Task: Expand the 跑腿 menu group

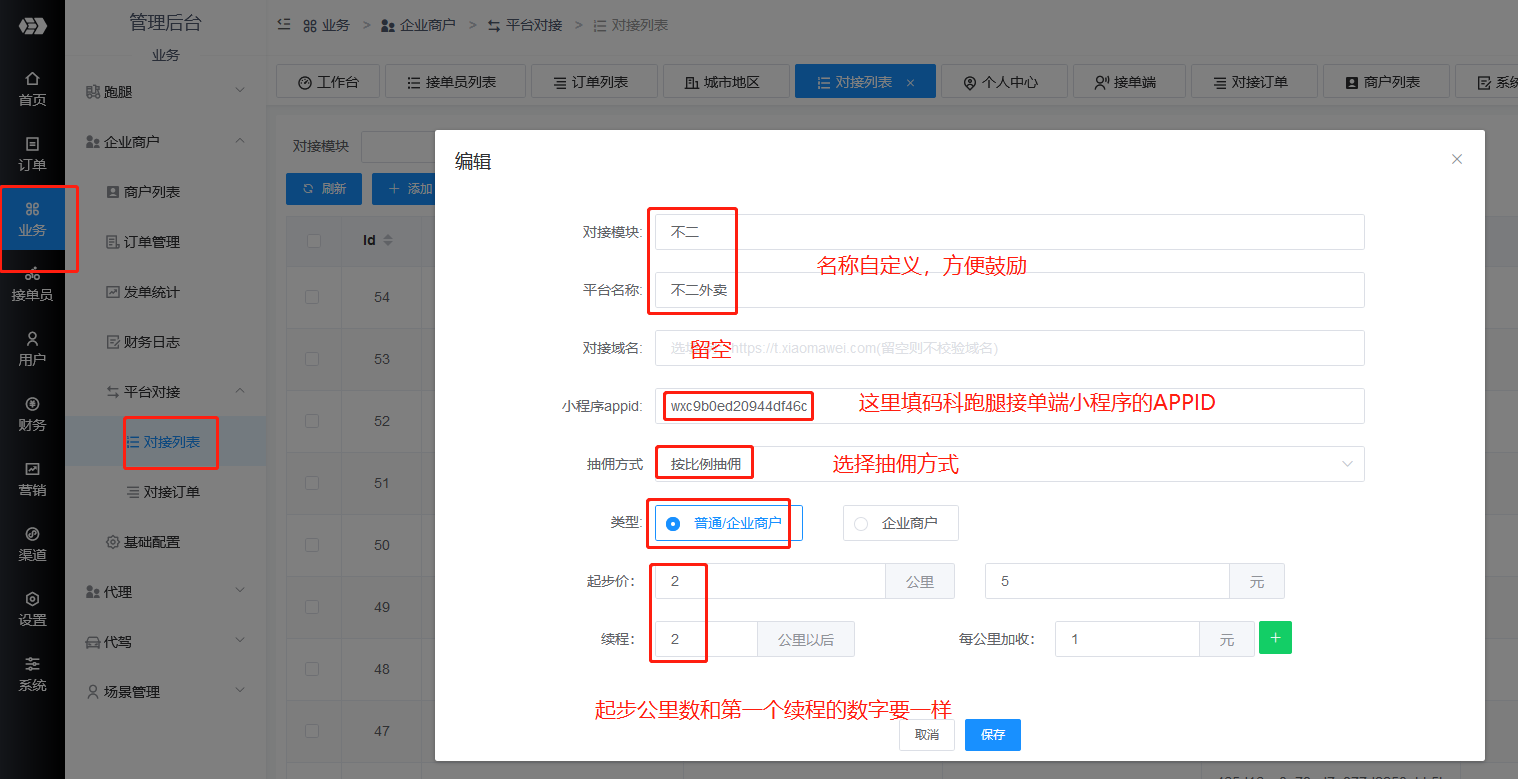Action: tap(166, 91)
